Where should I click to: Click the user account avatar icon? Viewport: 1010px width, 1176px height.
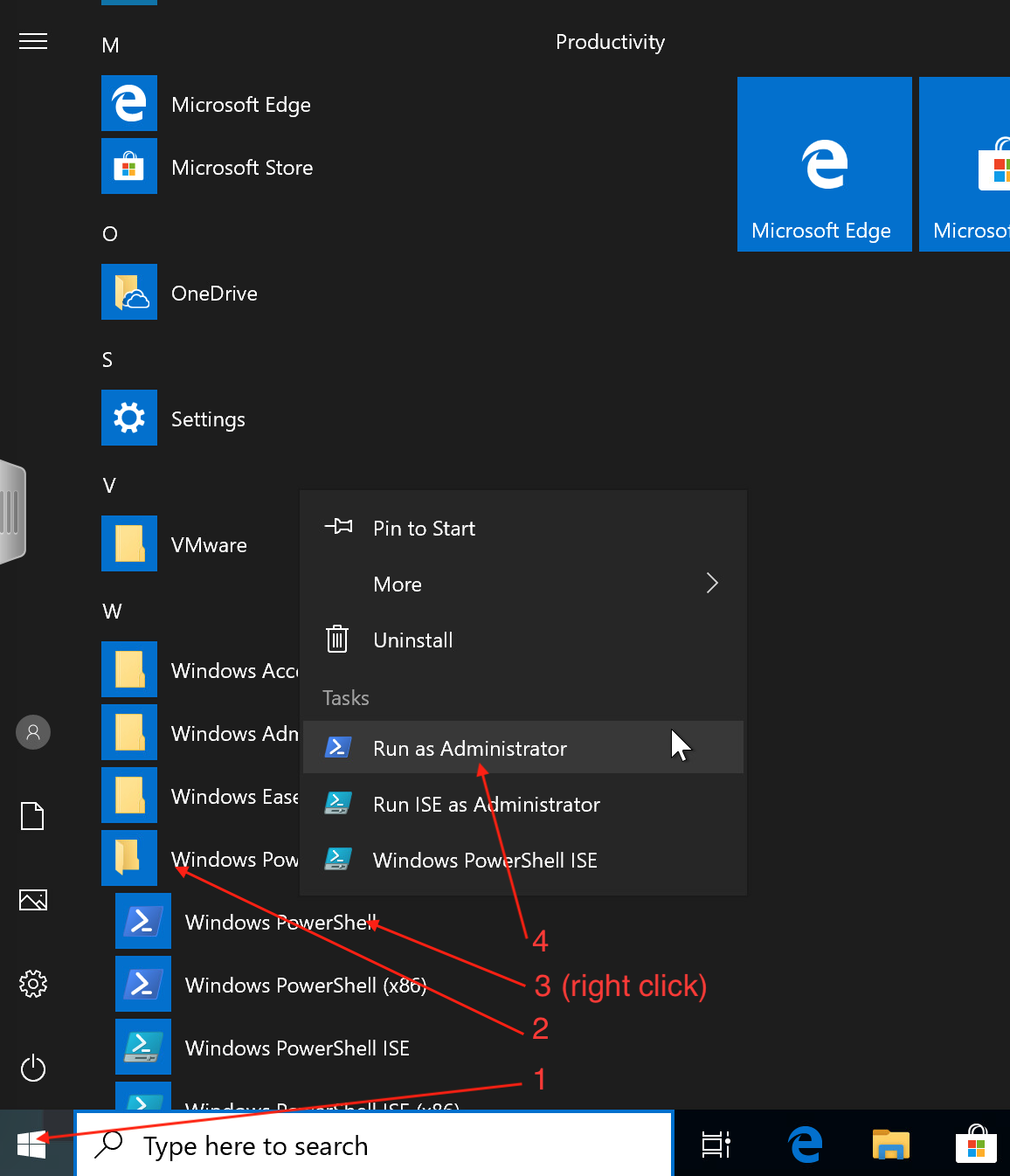click(33, 732)
